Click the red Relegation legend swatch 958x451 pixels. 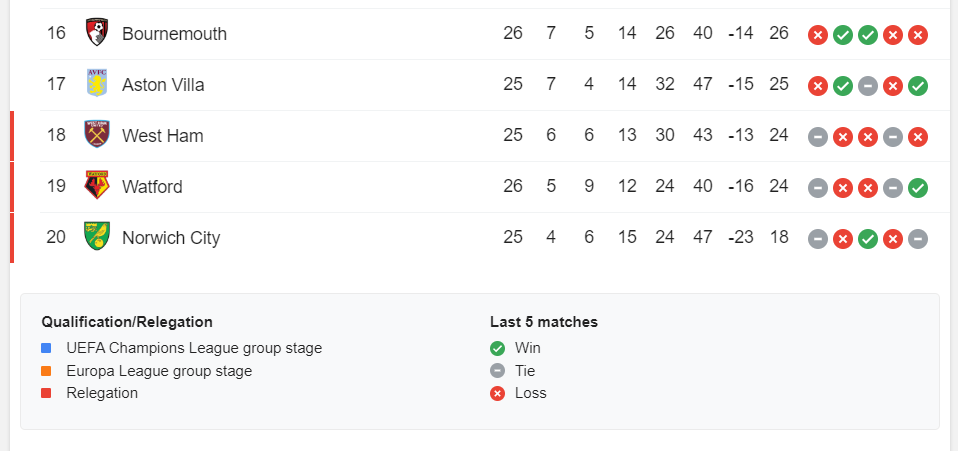47,393
